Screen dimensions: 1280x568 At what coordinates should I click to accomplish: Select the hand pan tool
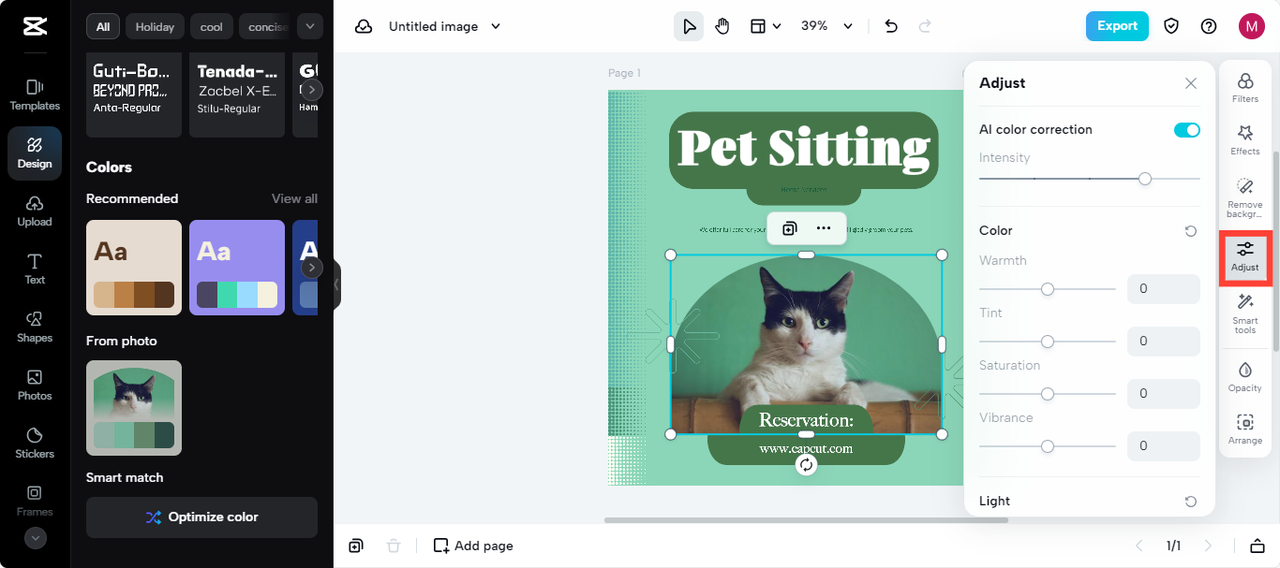723,27
